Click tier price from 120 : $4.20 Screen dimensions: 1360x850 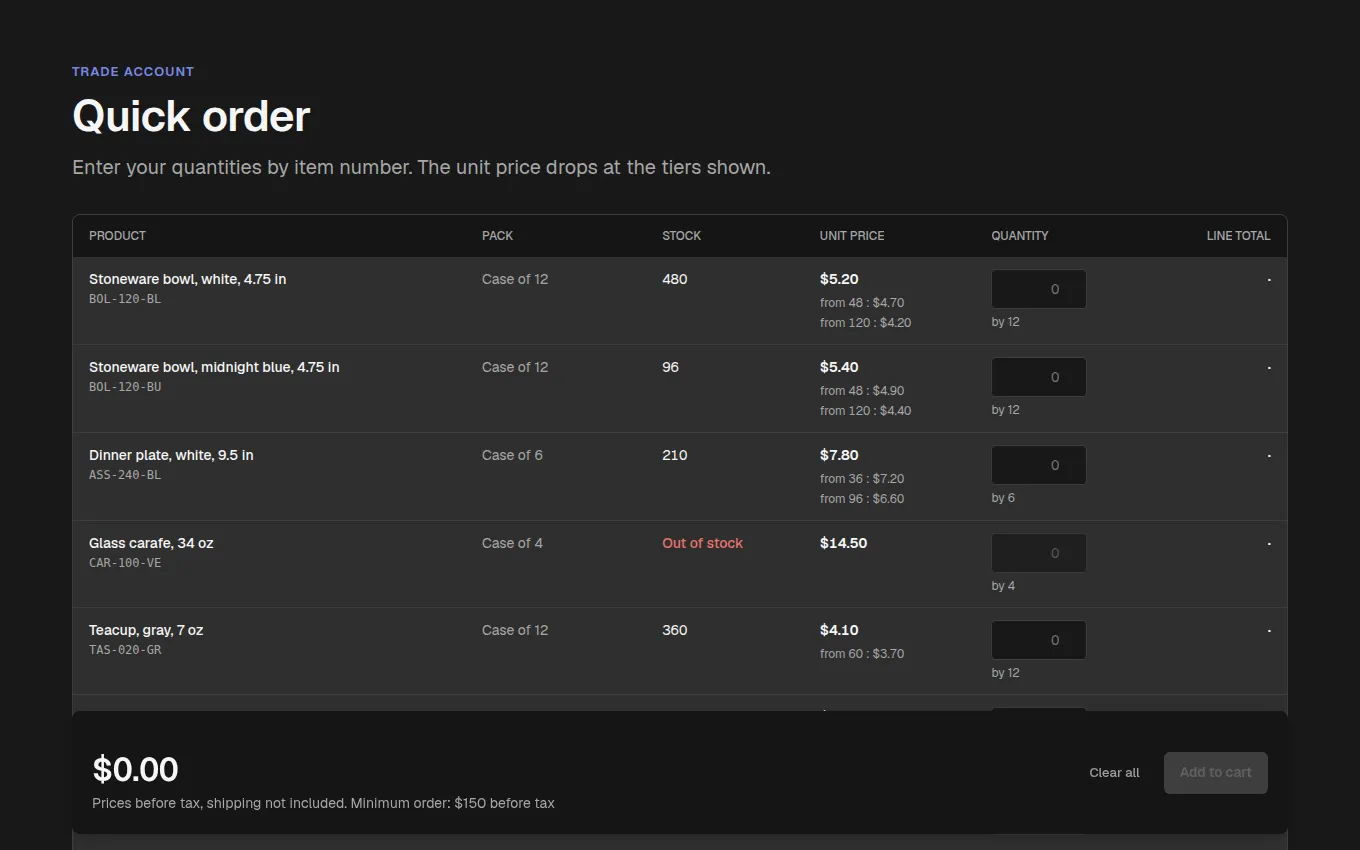pyautogui.click(x=865, y=323)
